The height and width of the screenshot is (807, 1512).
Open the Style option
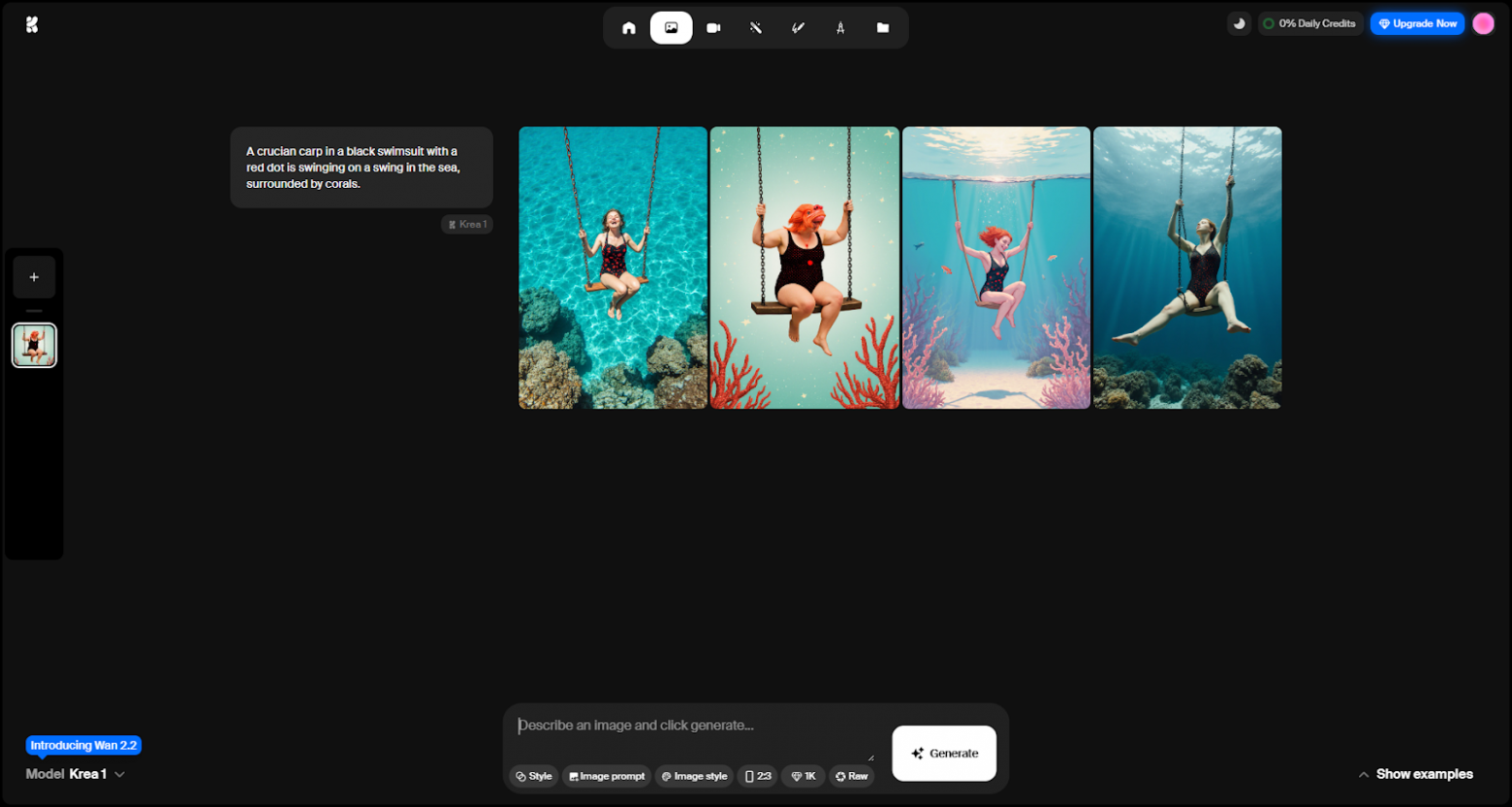point(534,776)
